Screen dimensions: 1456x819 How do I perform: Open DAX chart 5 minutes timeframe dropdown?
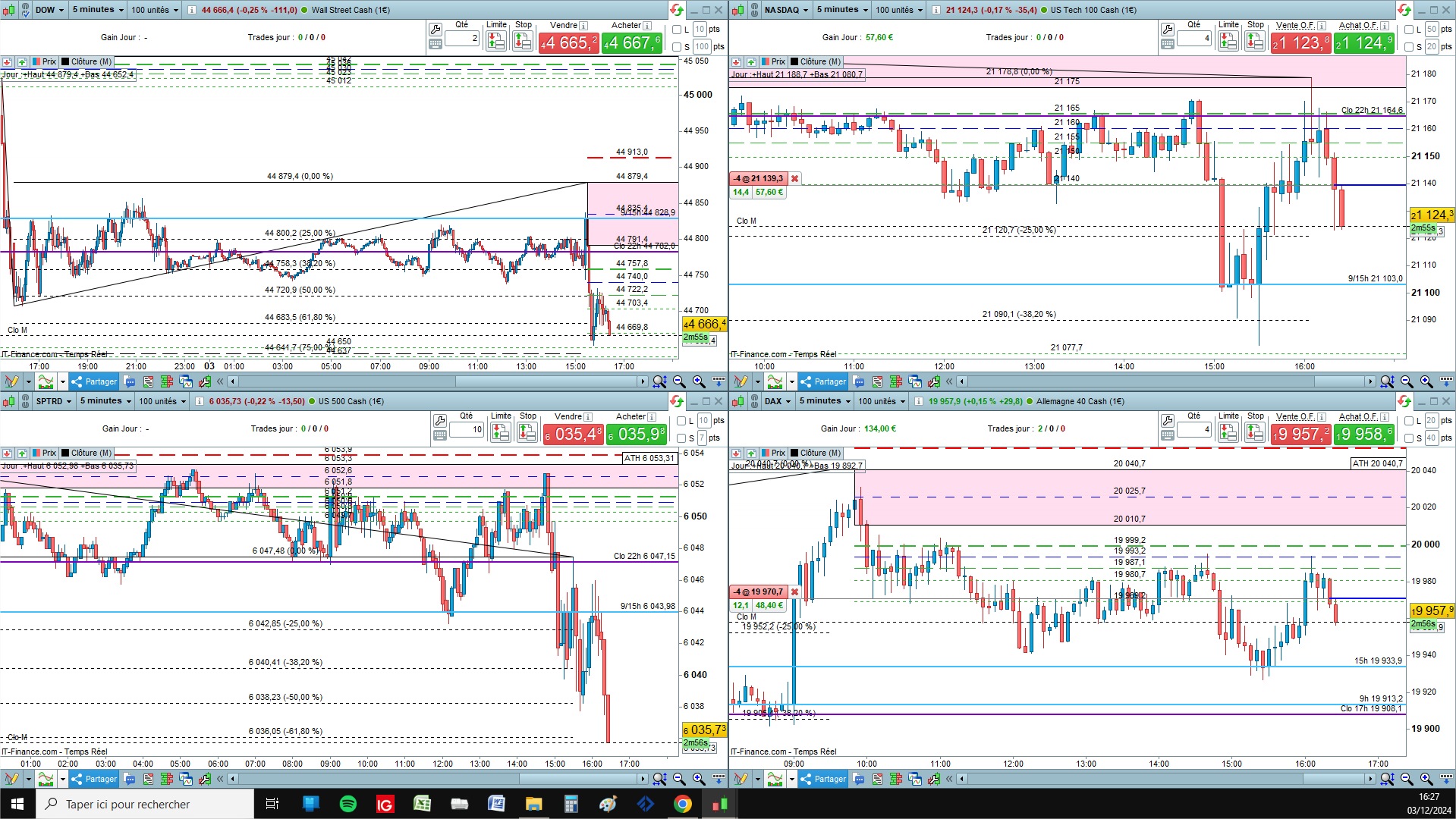point(825,401)
